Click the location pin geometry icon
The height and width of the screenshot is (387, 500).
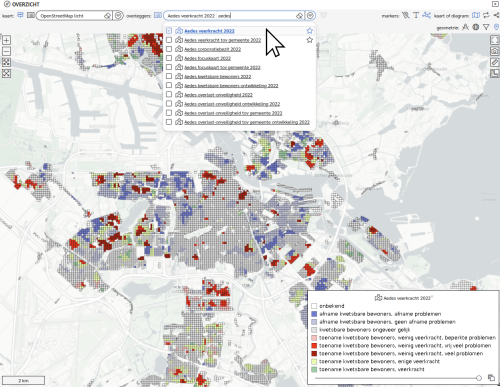click(496, 27)
